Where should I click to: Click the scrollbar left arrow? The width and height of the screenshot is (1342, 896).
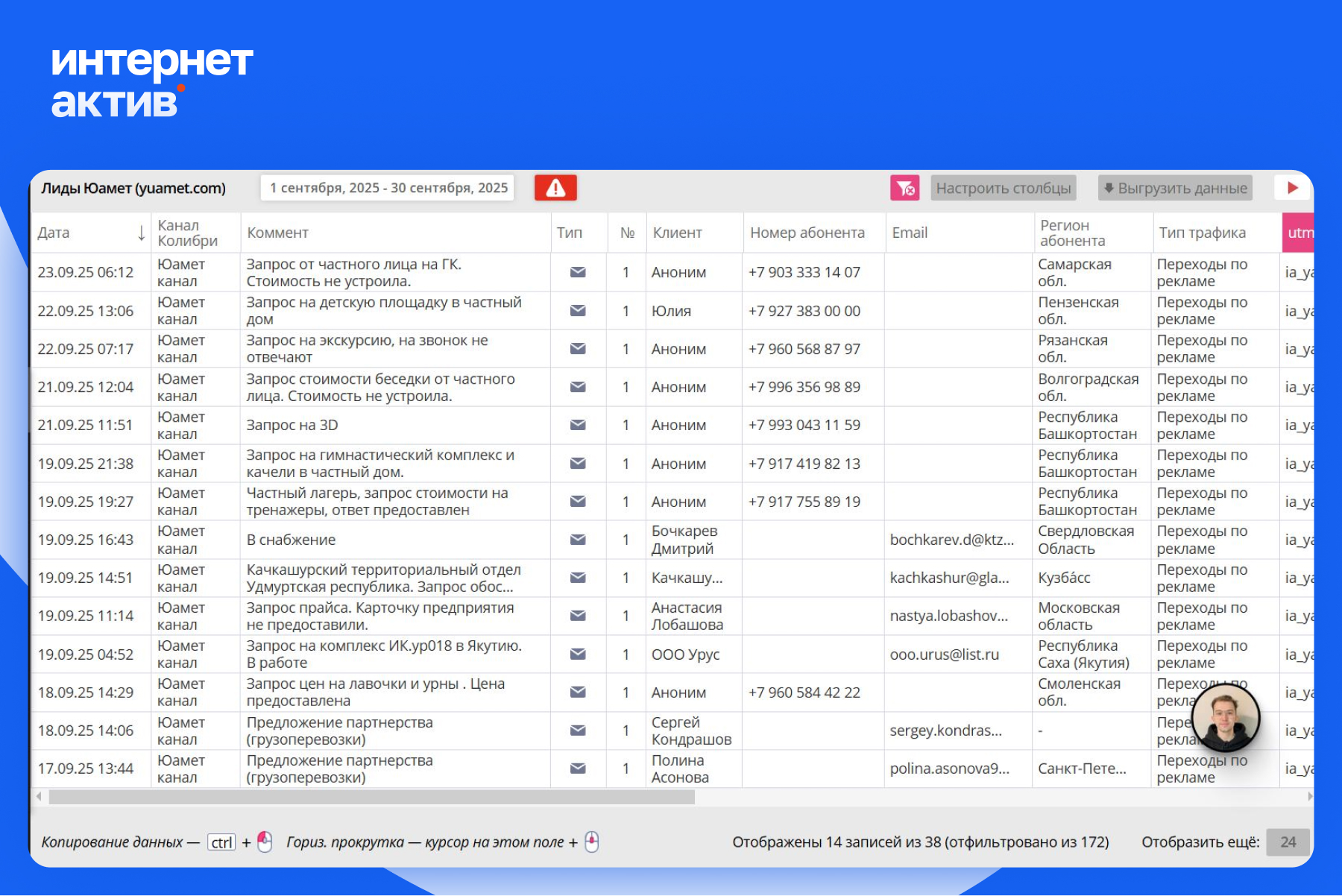click(x=39, y=797)
